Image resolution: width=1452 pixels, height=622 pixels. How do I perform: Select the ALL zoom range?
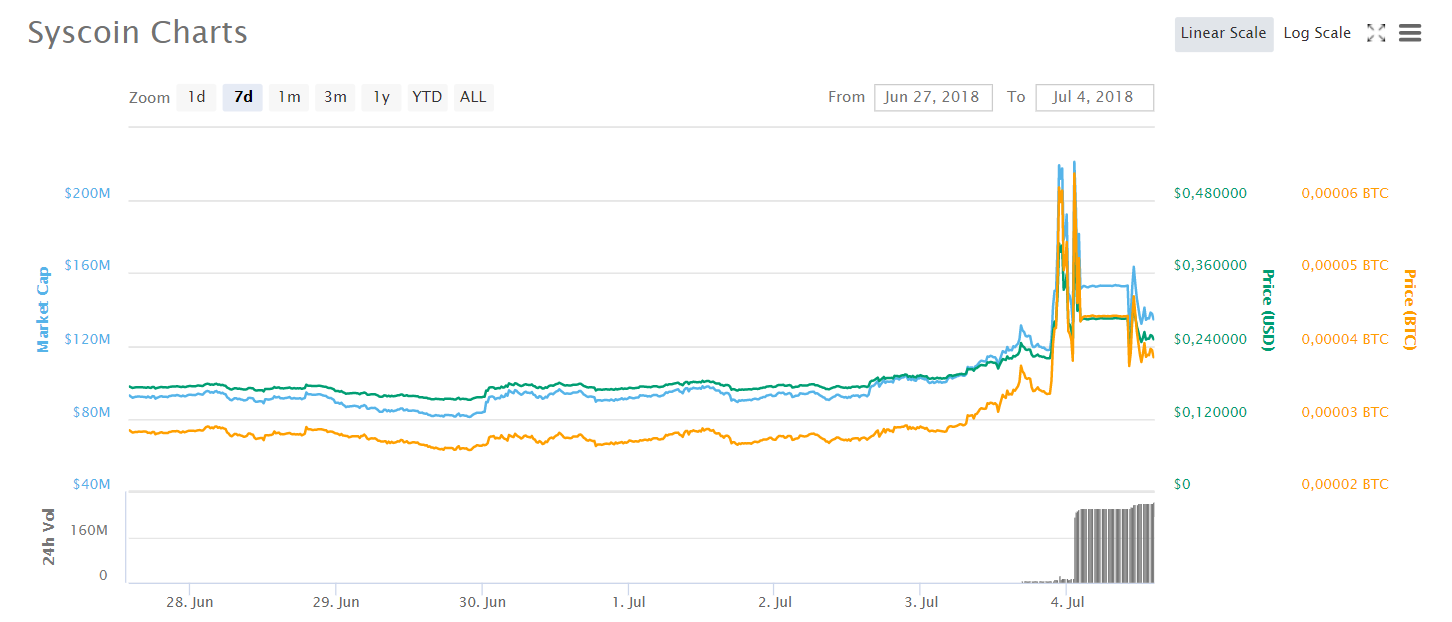(473, 97)
